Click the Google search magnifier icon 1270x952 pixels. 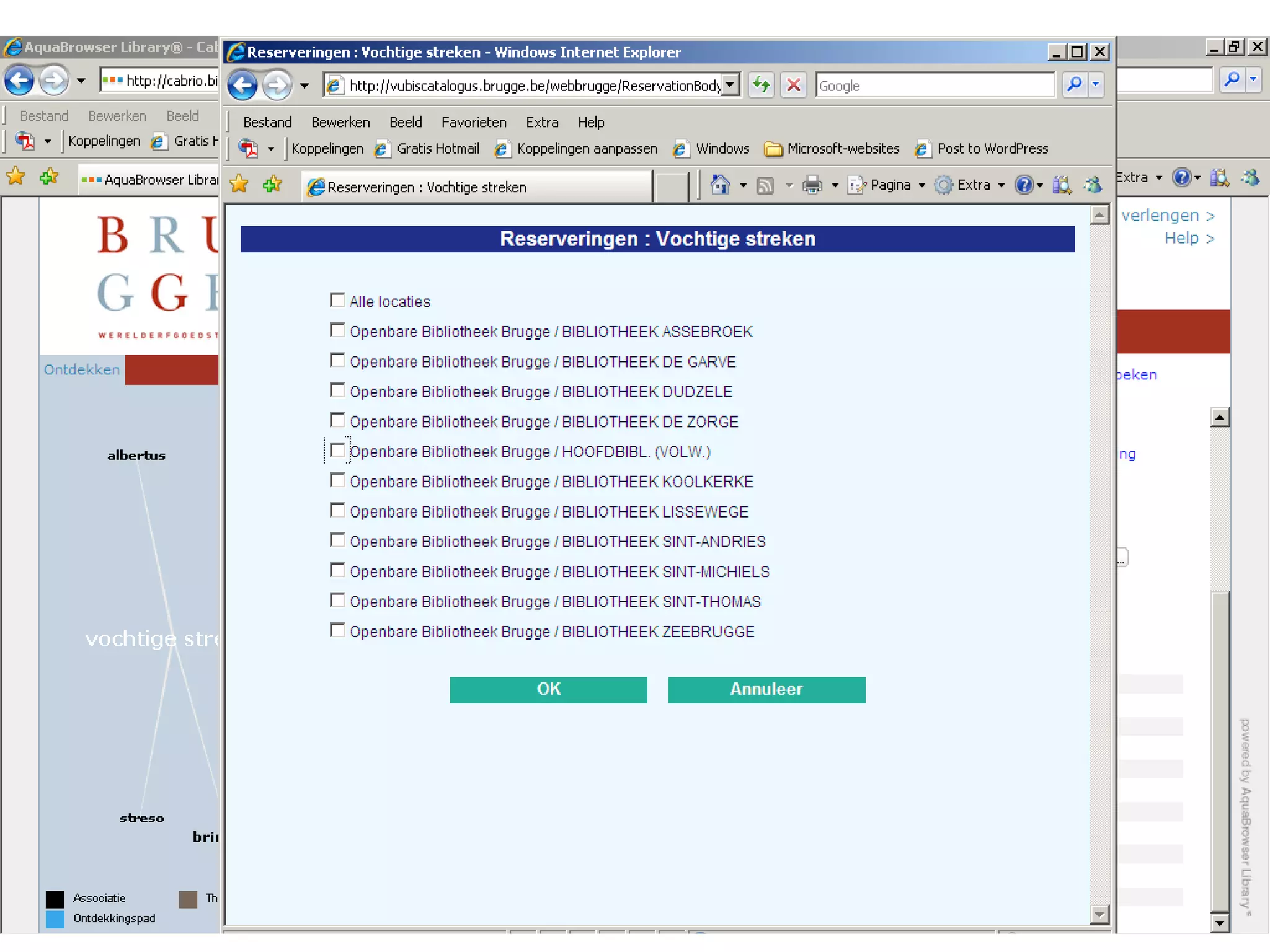coord(1075,85)
